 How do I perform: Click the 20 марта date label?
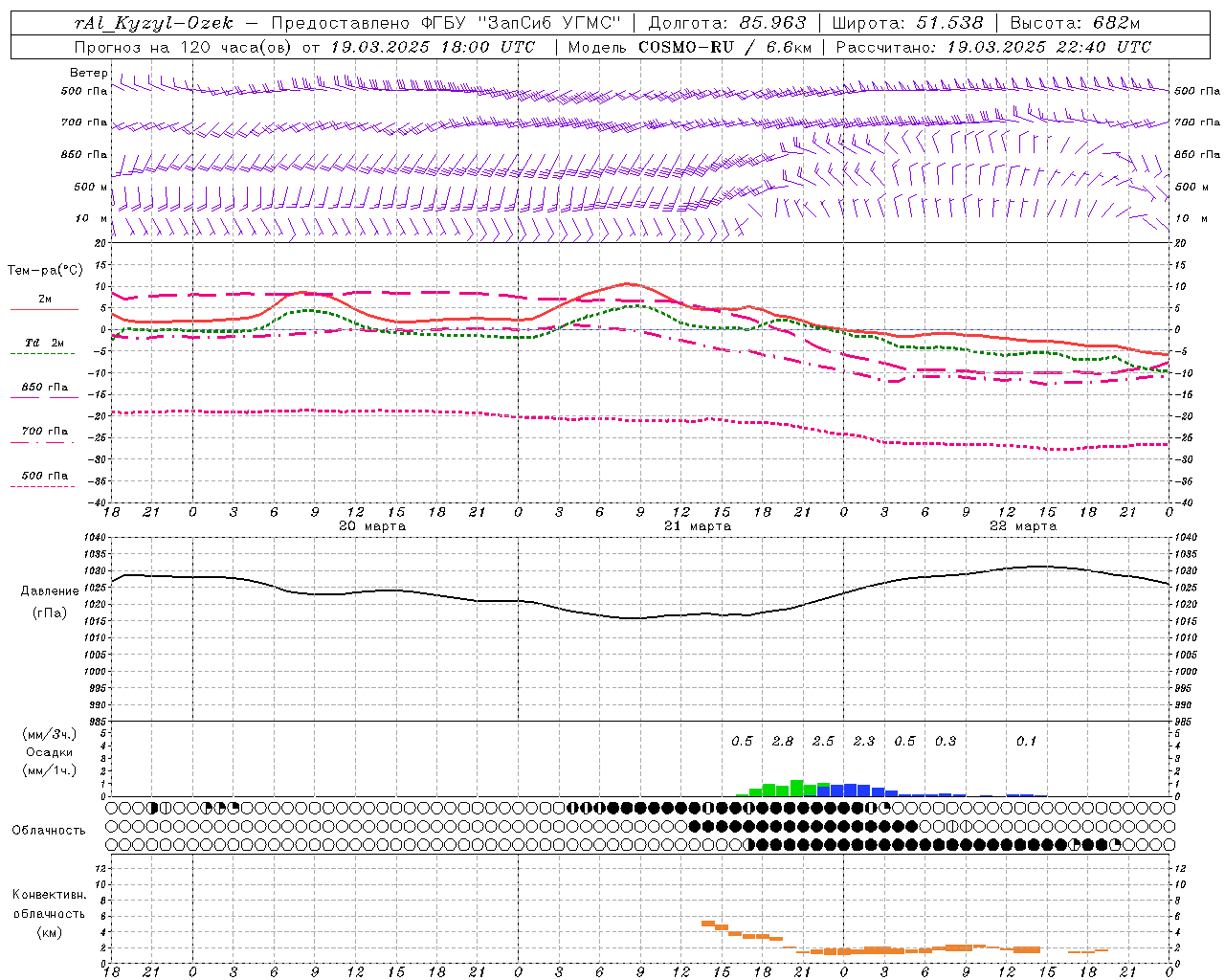click(x=372, y=525)
